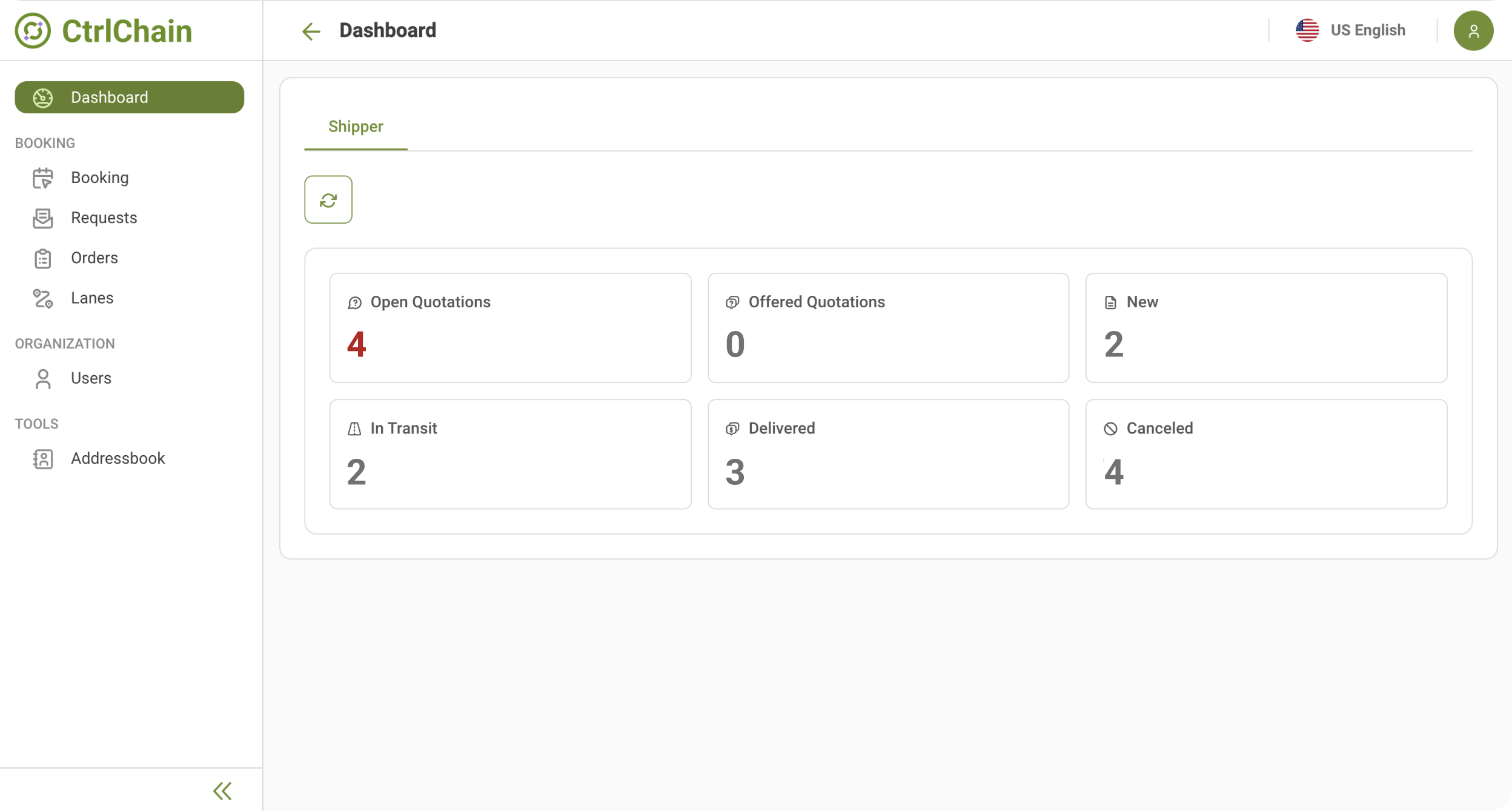Click the Orders clipboard icon
This screenshot has width=1512, height=811.
coord(42,258)
